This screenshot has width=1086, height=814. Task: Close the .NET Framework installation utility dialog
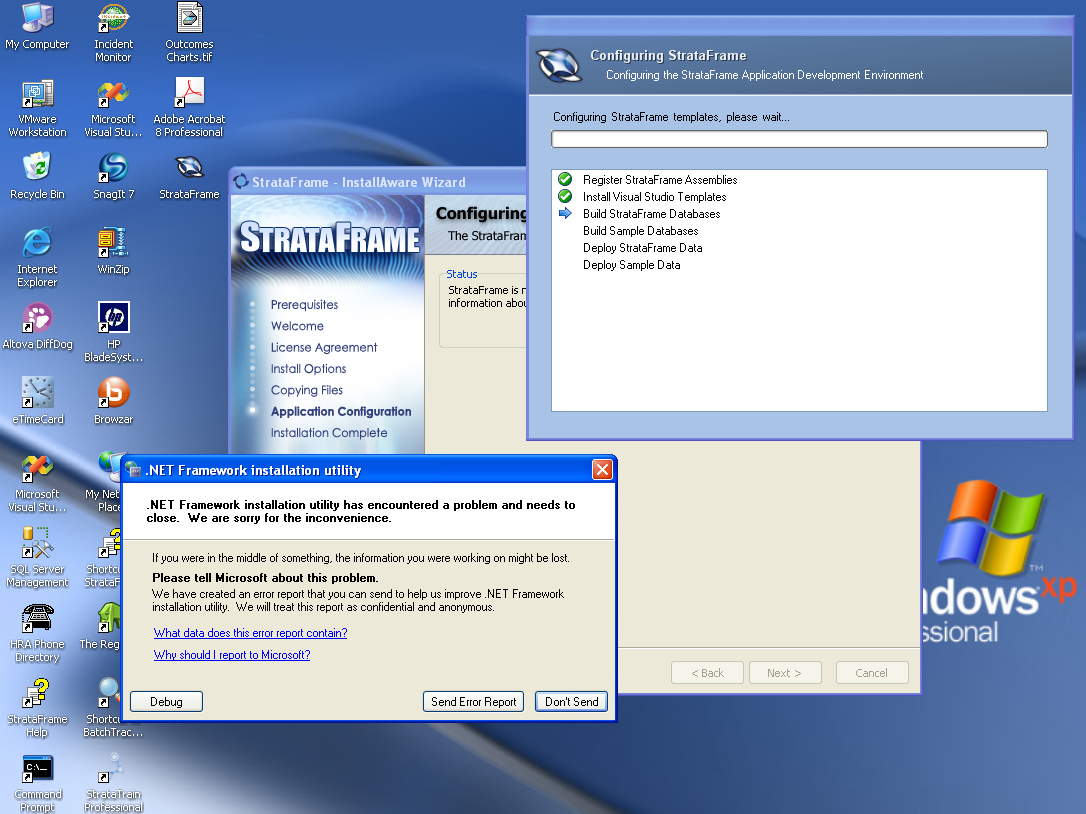tap(601, 470)
